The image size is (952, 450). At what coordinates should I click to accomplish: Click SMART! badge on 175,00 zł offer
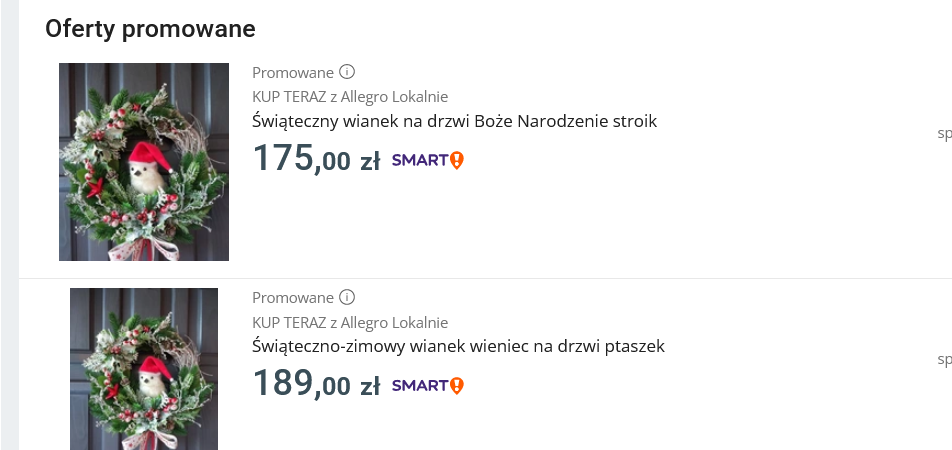(x=428, y=160)
